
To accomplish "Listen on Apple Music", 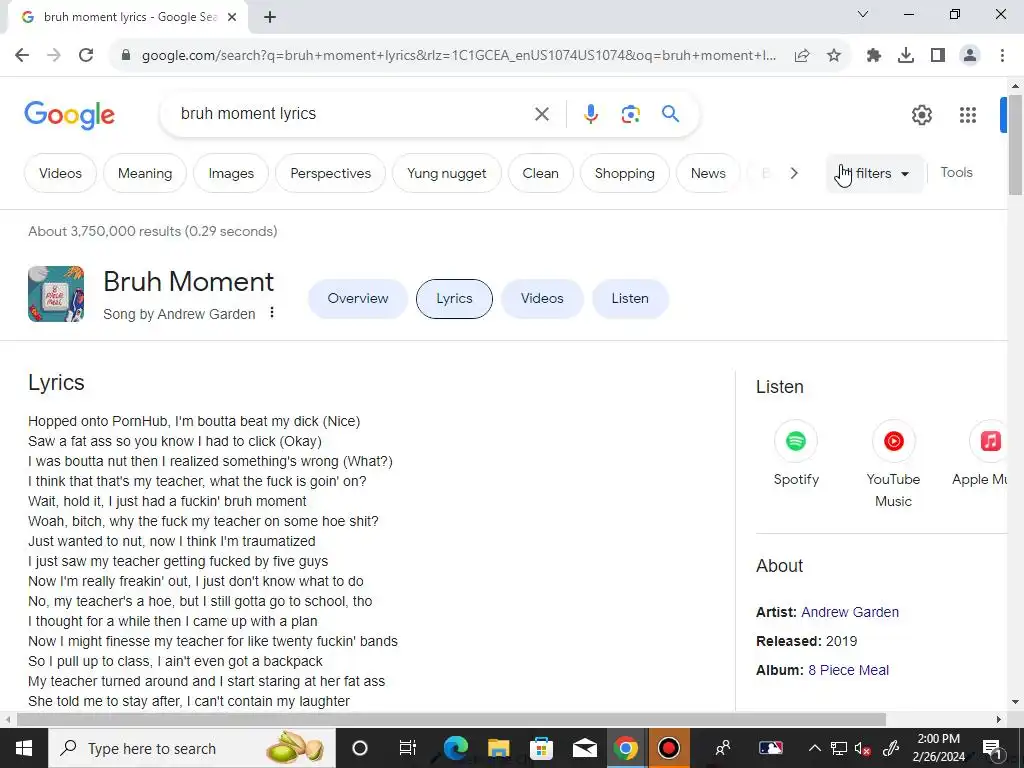I will click(x=980, y=454).
